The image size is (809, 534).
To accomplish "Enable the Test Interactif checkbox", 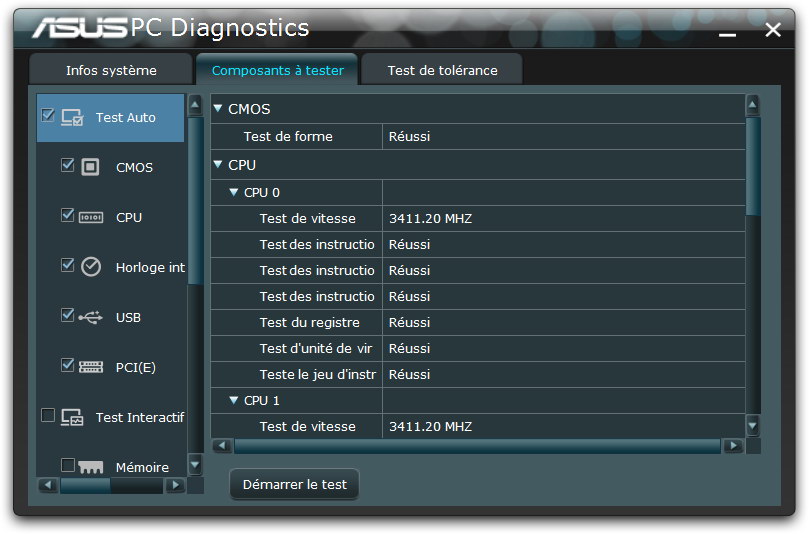I will tap(48, 415).
